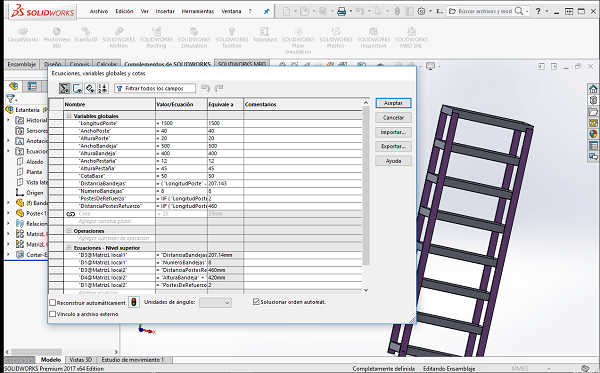
Task: Expand the Historial tree node
Action: click(x=9, y=120)
